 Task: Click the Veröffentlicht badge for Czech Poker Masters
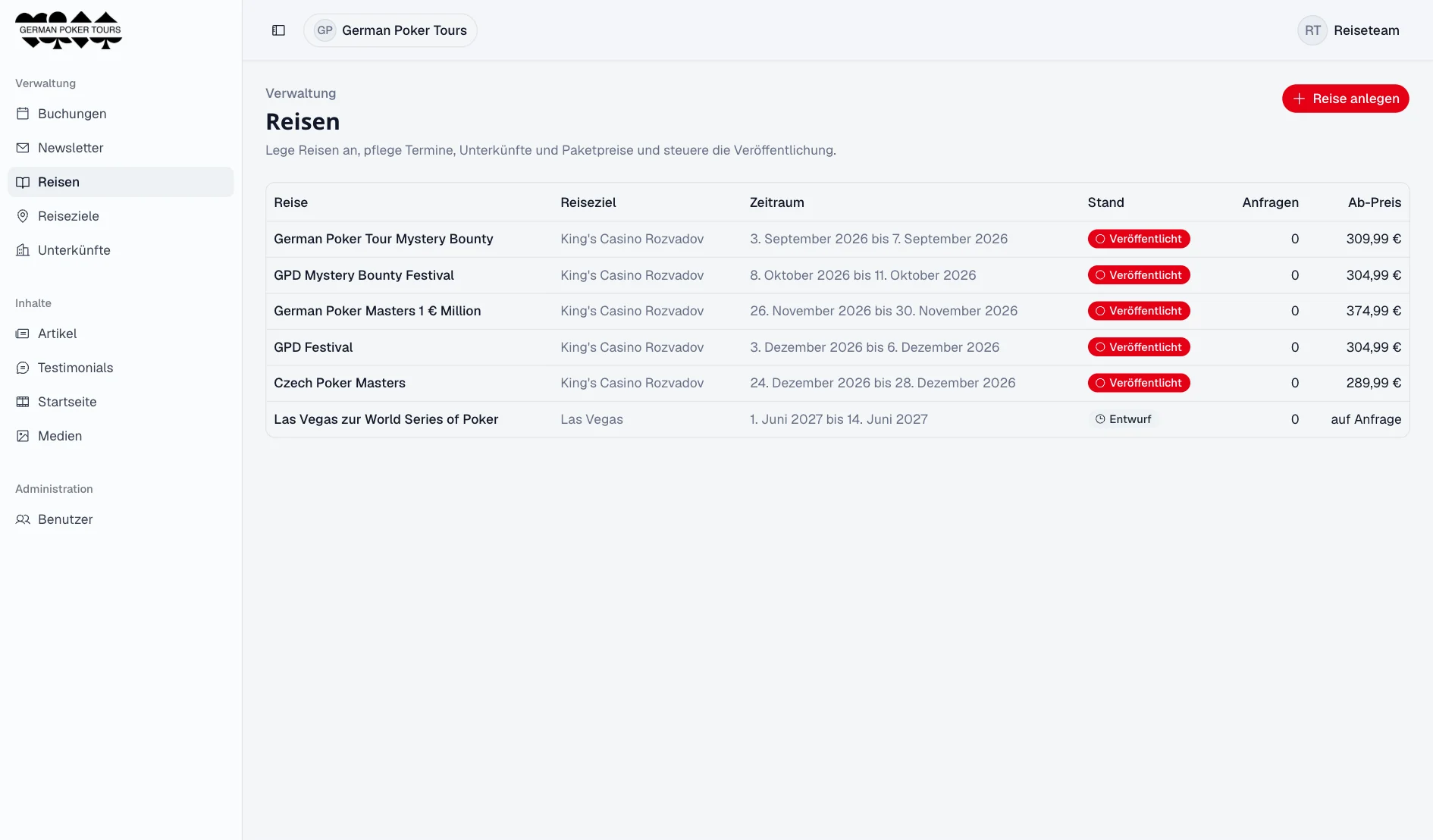[x=1139, y=383]
